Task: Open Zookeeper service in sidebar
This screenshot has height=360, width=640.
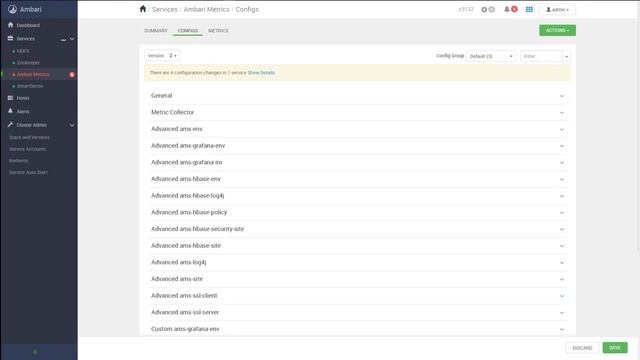Action: click(x=28, y=63)
